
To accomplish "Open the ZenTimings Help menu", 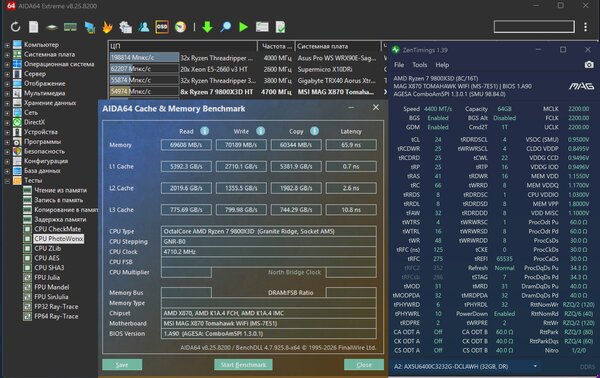I will (x=442, y=65).
